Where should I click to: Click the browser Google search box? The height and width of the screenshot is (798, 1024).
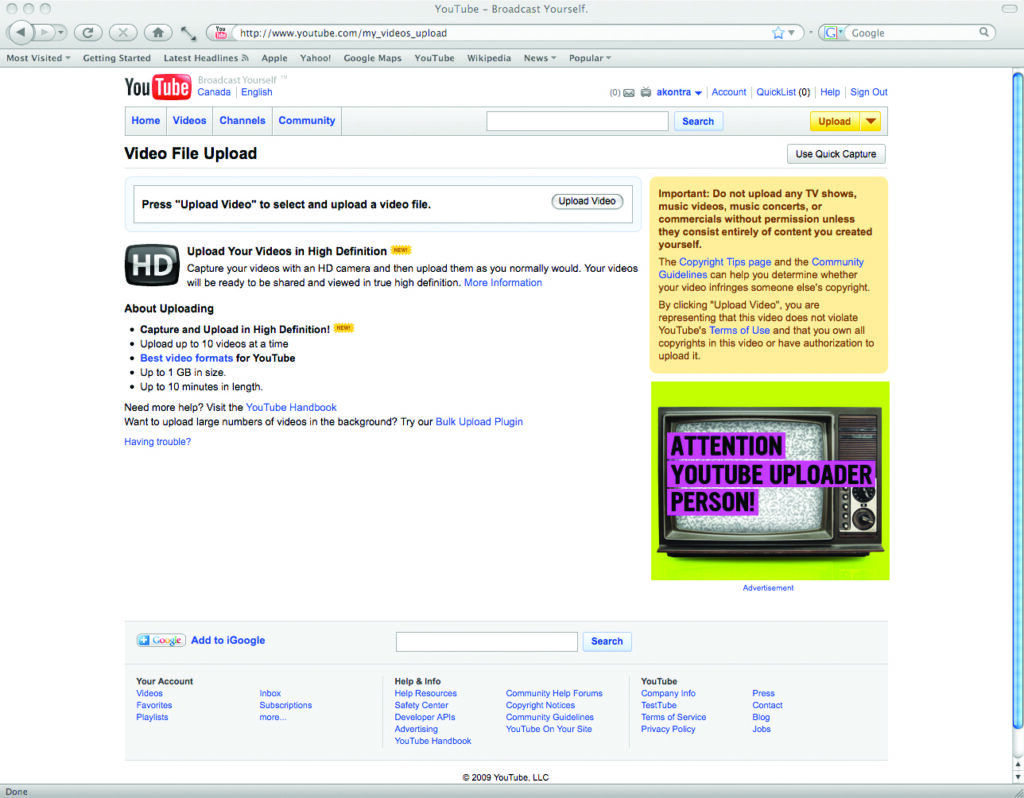[x=913, y=33]
